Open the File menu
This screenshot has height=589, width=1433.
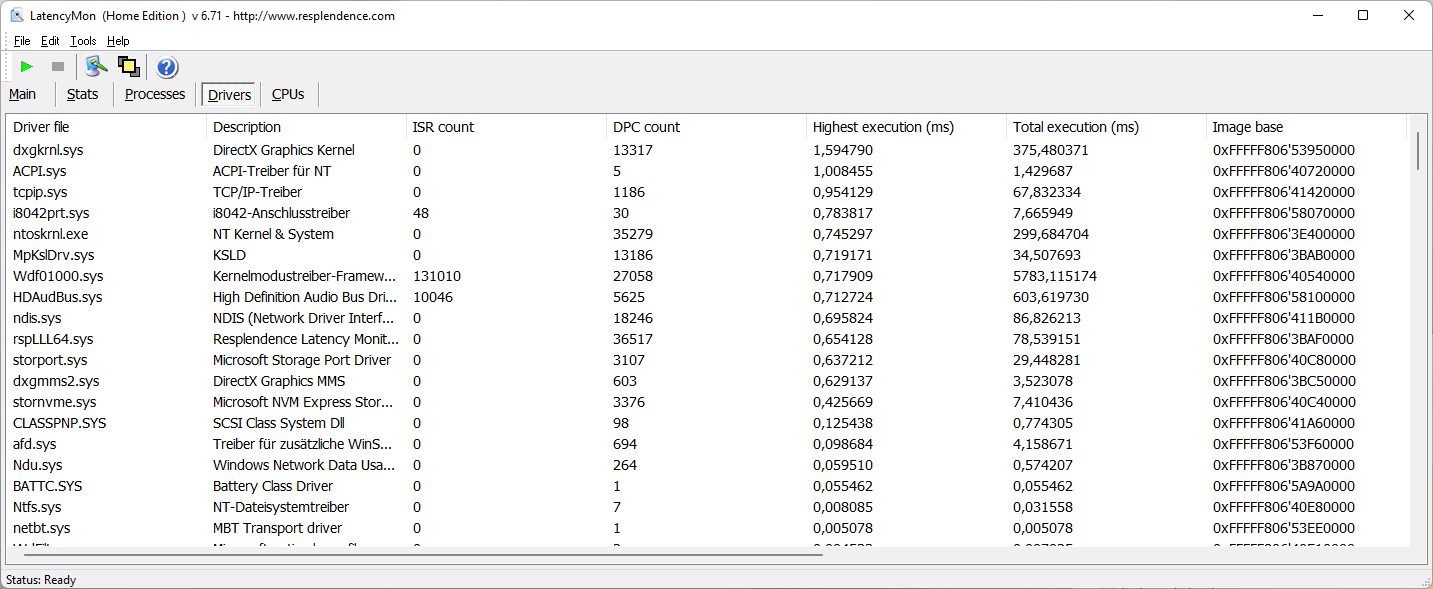click(22, 41)
